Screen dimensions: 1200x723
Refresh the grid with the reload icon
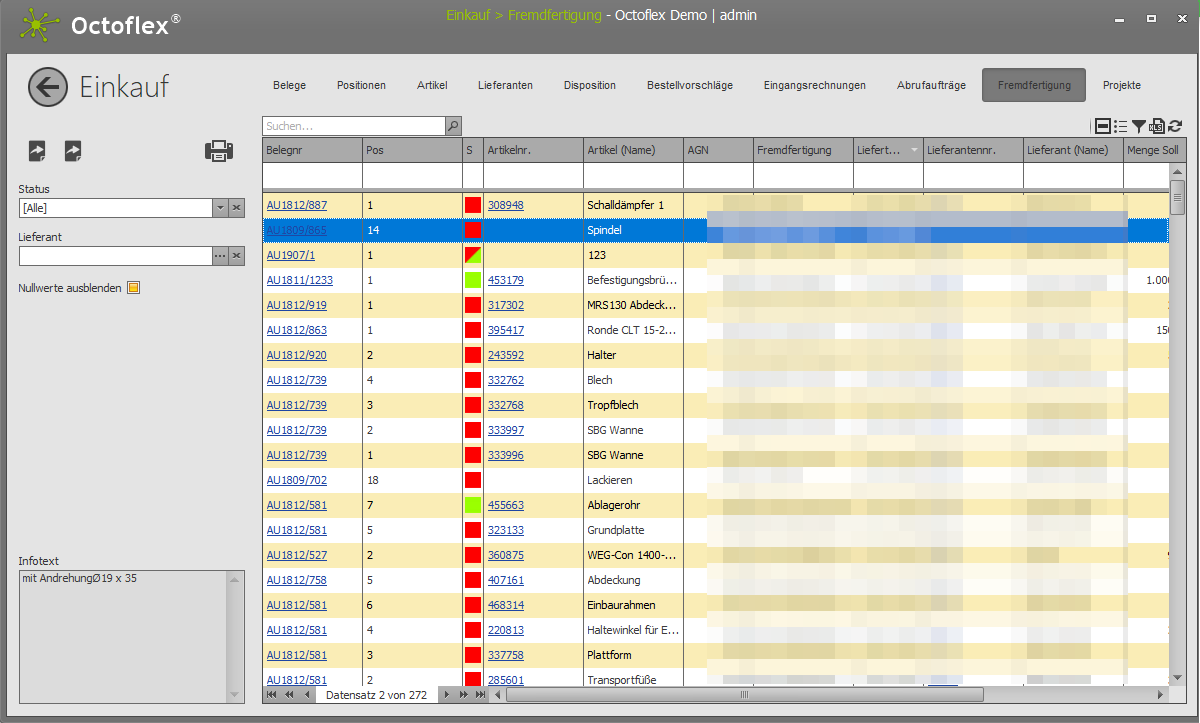click(1175, 126)
